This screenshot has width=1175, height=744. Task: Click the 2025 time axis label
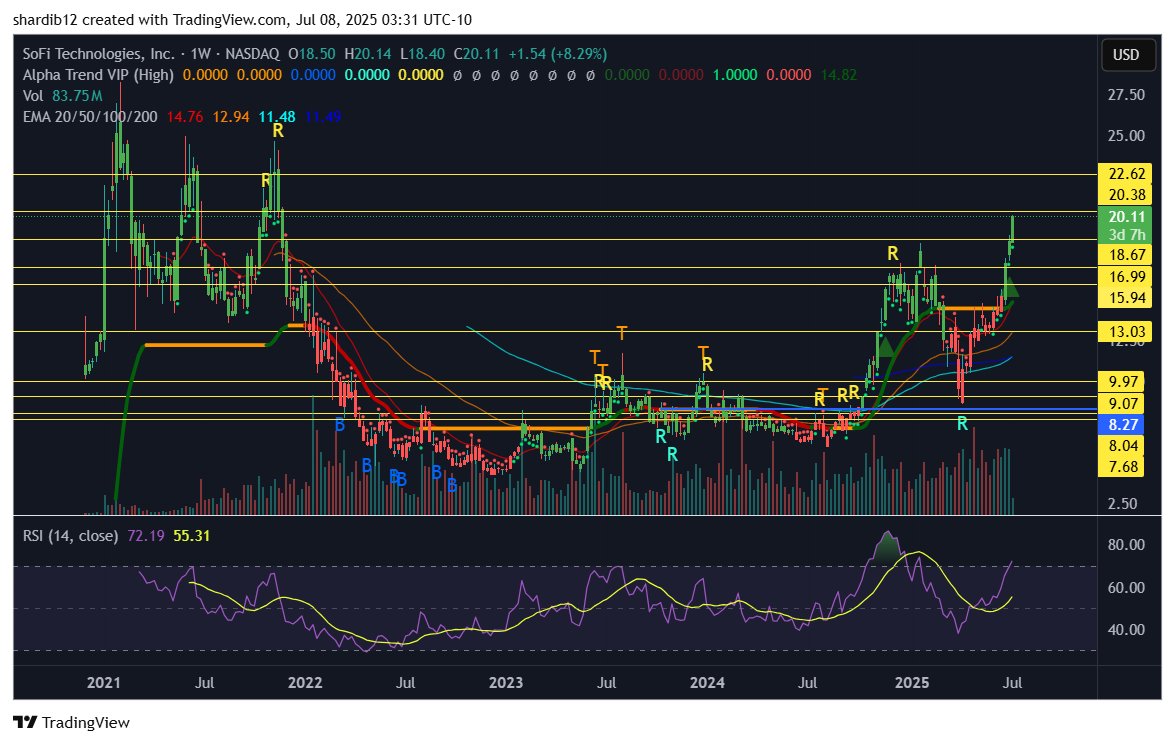(912, 683)
